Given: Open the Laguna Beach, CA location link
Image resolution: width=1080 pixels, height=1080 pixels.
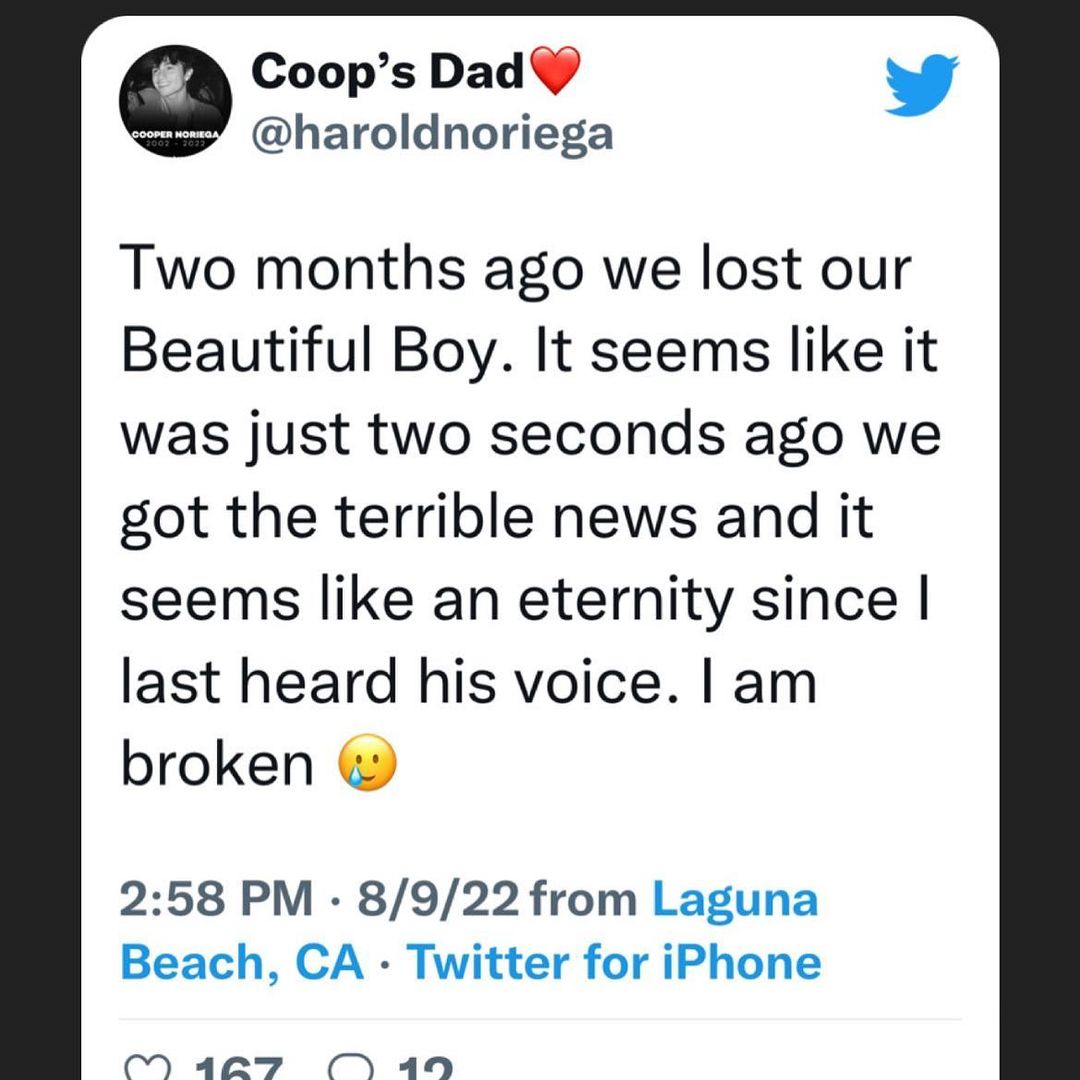Looking at the screenshot, I should point(468,930).
